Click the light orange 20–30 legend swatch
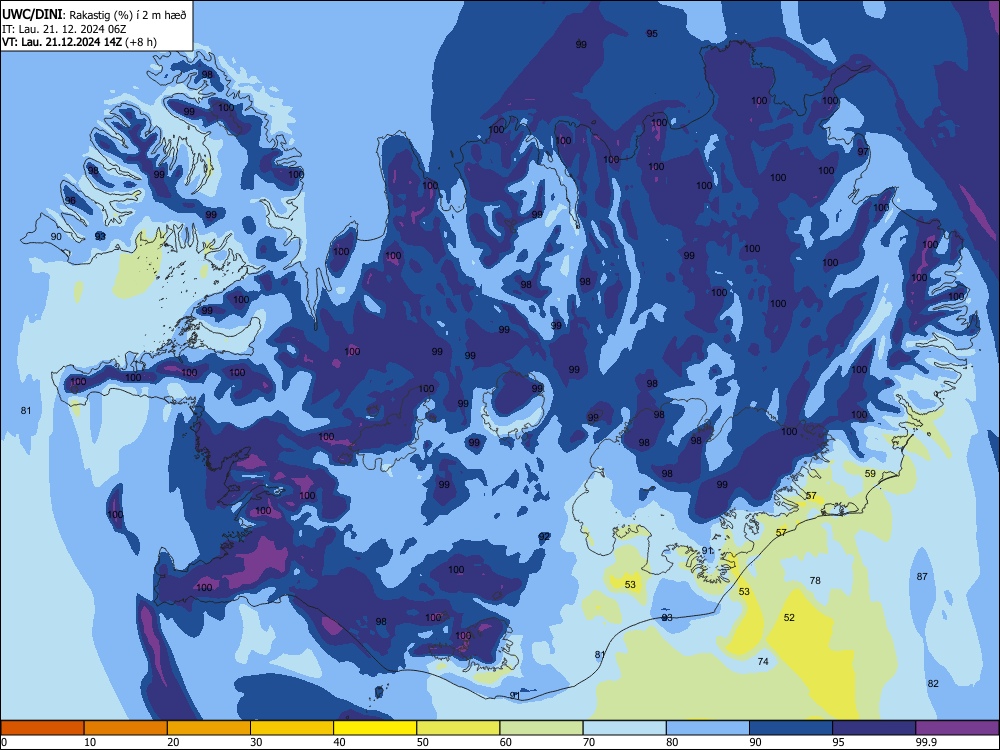1000x750 pixels. [209, 728]
